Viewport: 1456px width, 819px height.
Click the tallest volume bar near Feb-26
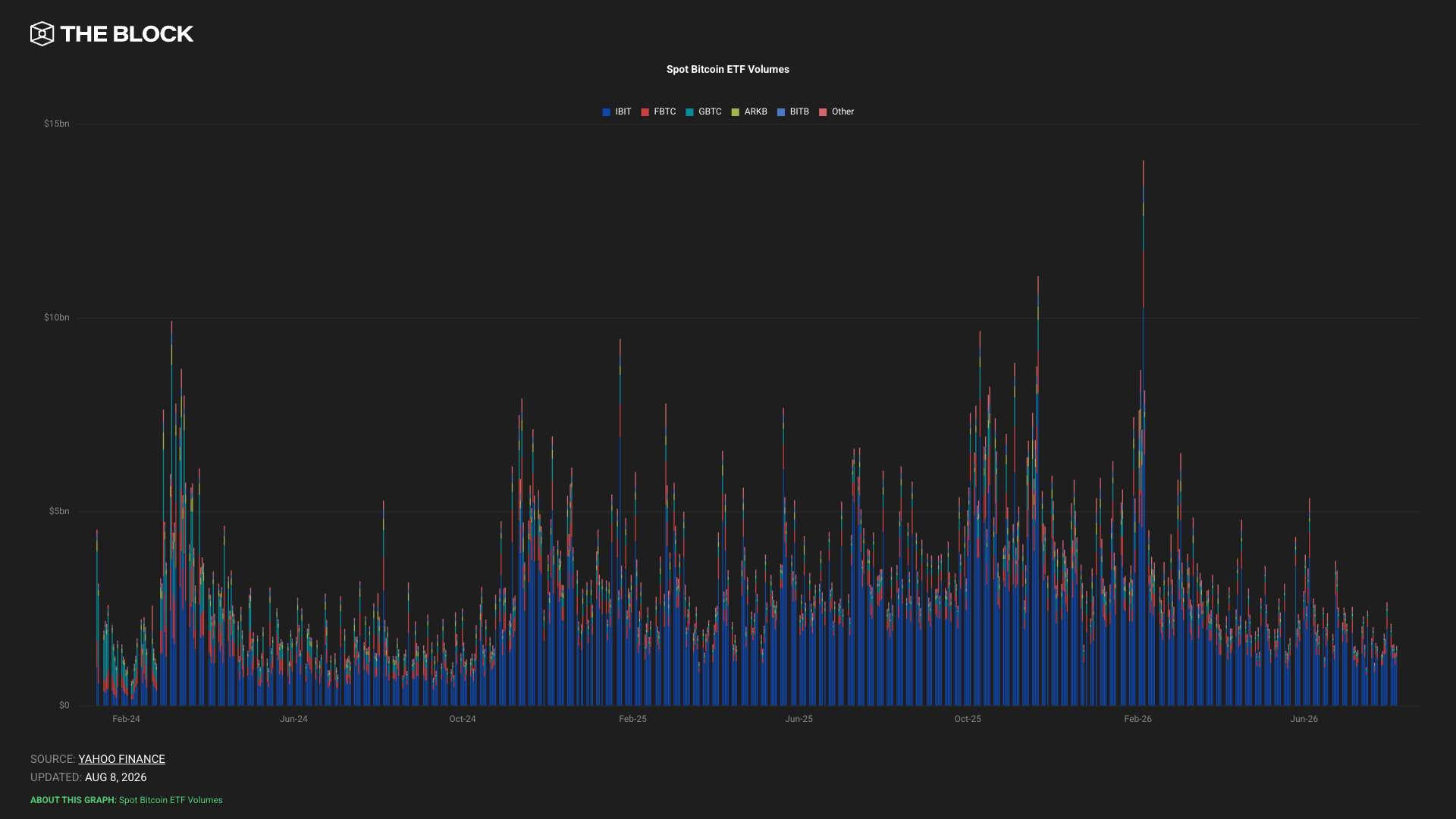point(1143,432)
